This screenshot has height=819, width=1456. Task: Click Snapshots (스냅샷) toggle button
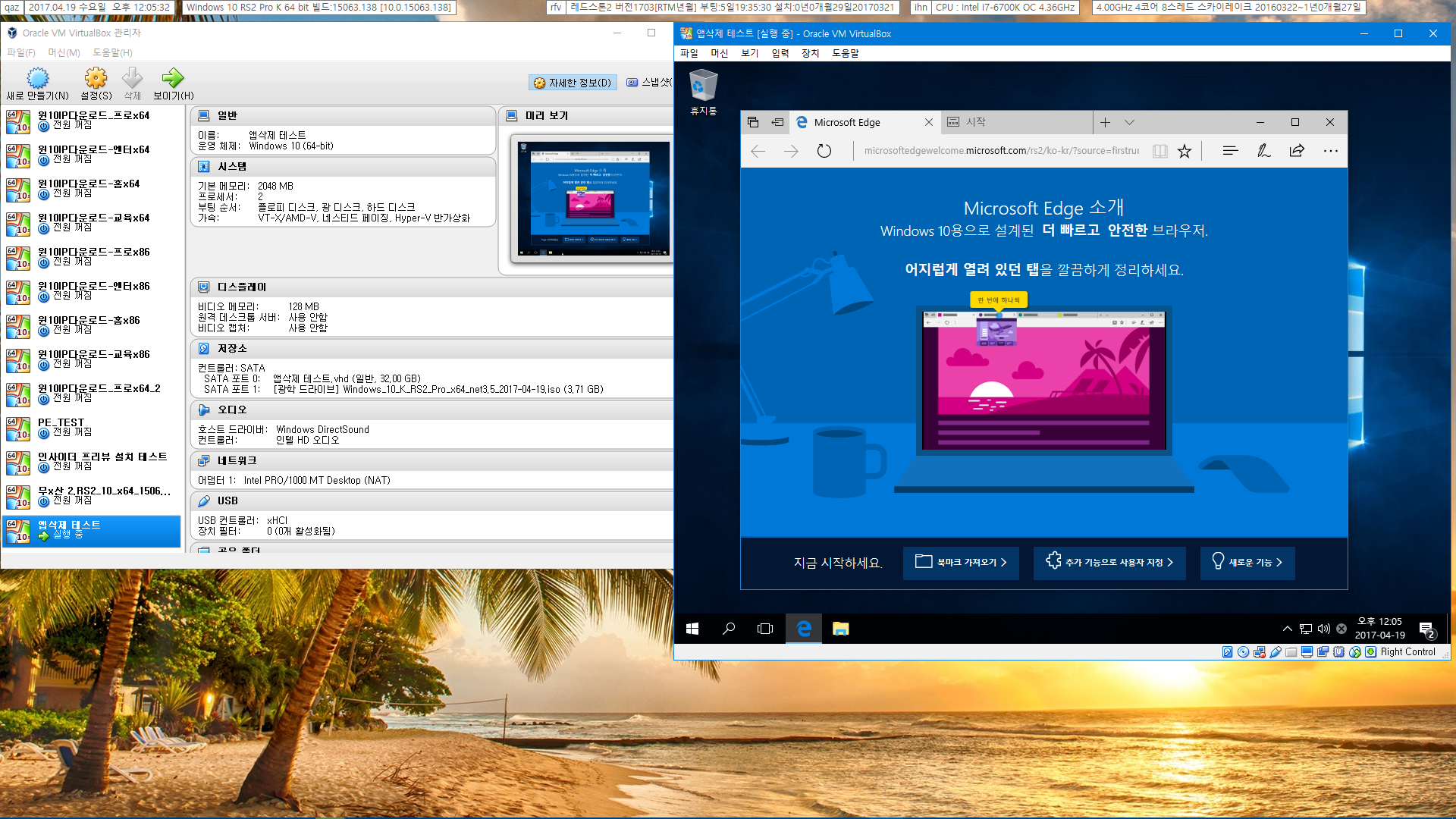(x=648, y=83)
